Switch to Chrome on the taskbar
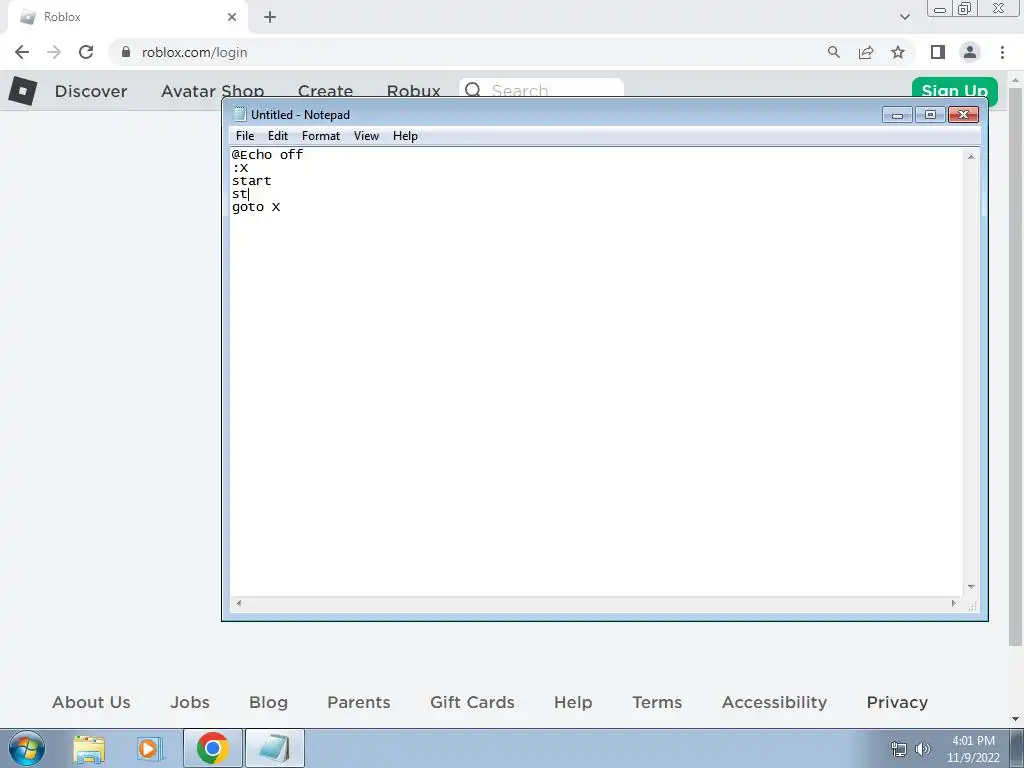 212,748
